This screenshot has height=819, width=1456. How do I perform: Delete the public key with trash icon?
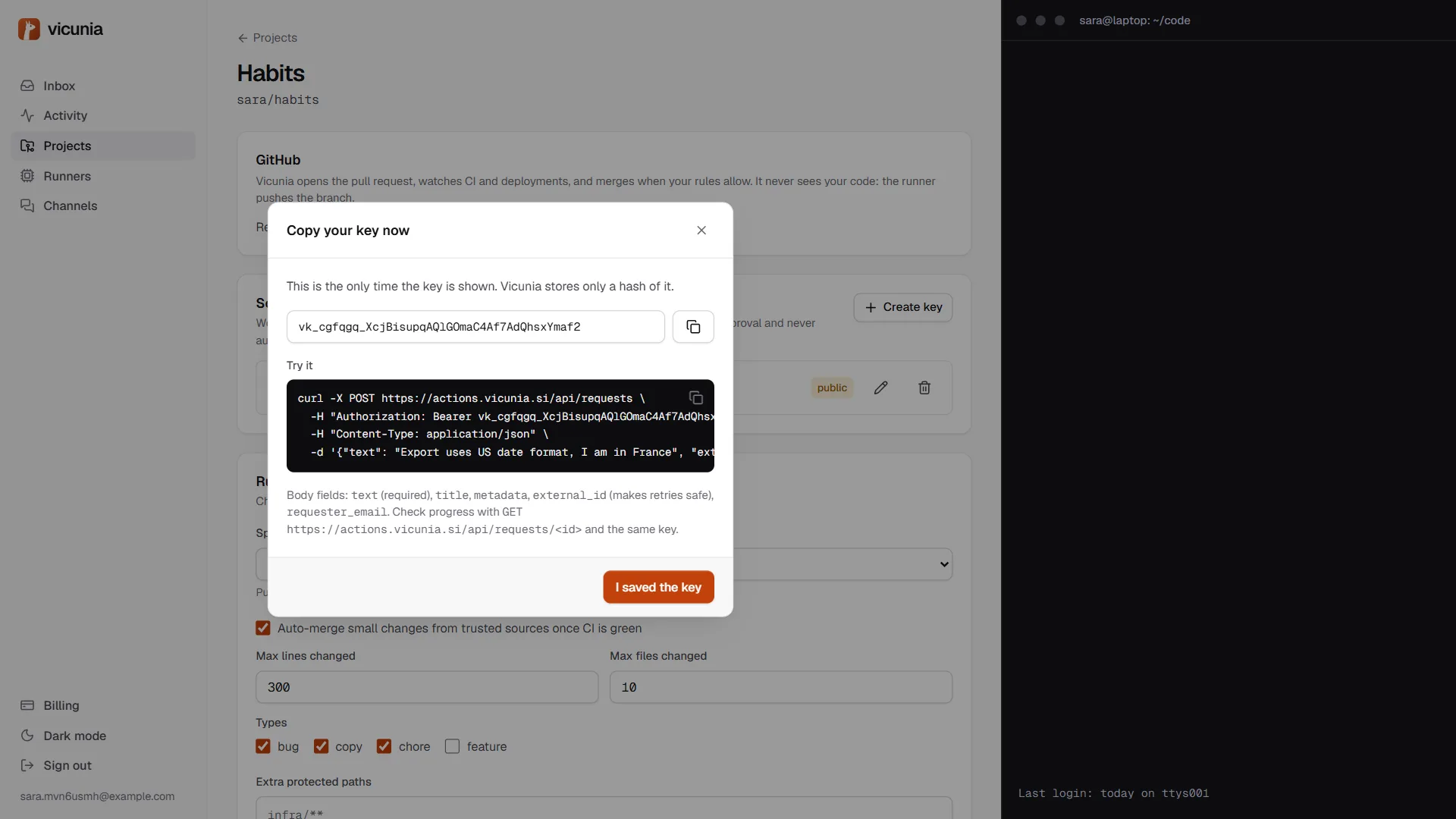[x=924, y=388]
